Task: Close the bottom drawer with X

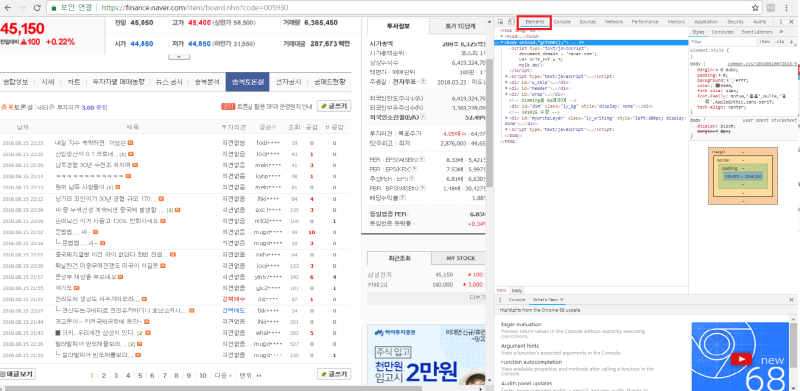Action: [x=791, y=300]
